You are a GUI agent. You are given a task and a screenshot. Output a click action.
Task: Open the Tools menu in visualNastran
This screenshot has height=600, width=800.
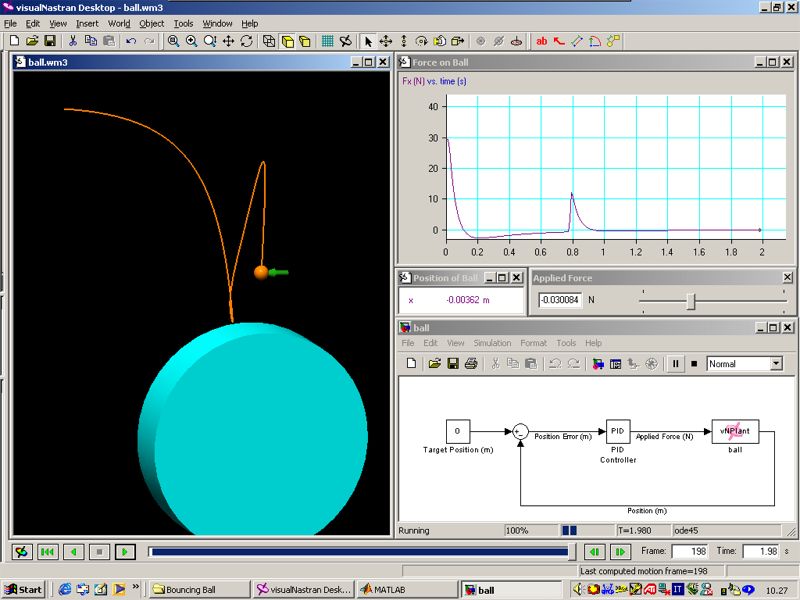[183, 23]
